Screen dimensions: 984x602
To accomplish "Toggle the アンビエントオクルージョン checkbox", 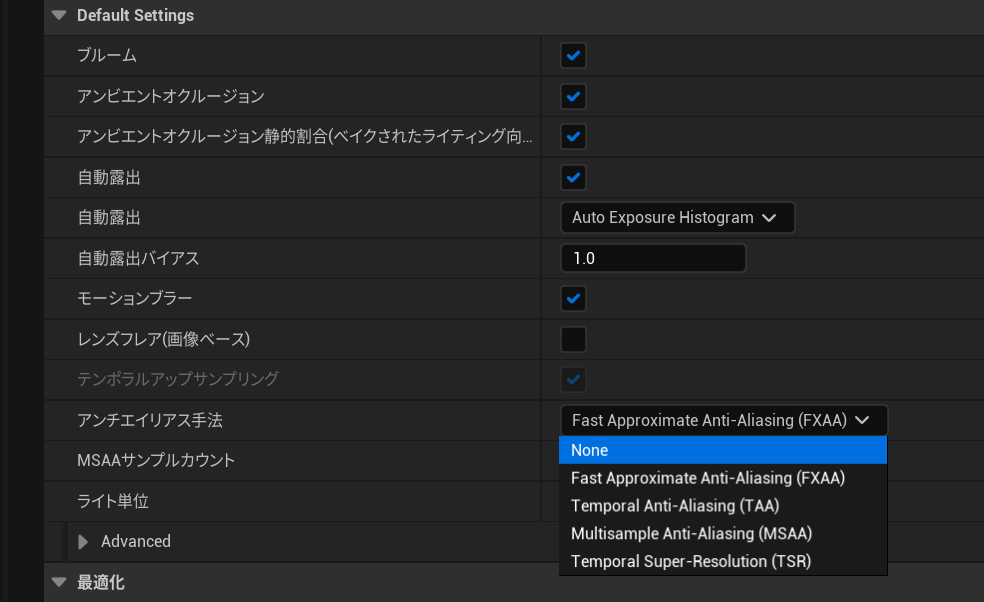I will tap(573, 96).
